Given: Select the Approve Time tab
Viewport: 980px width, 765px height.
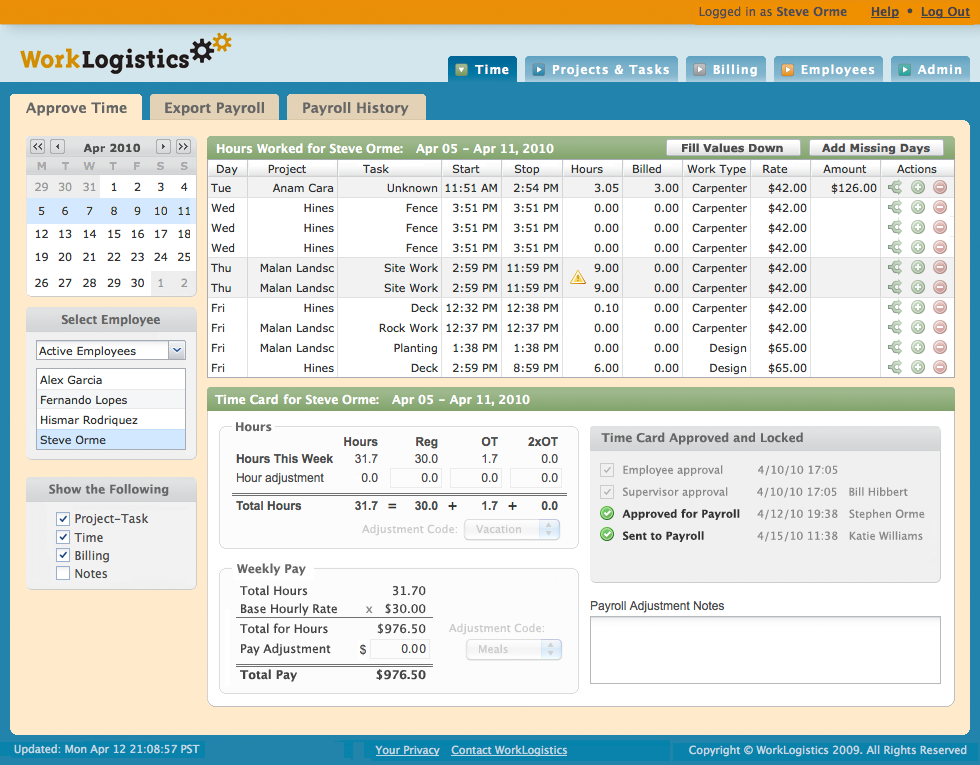Looking at the screenshot, I should pyautogui.click(x=76, y=108).
